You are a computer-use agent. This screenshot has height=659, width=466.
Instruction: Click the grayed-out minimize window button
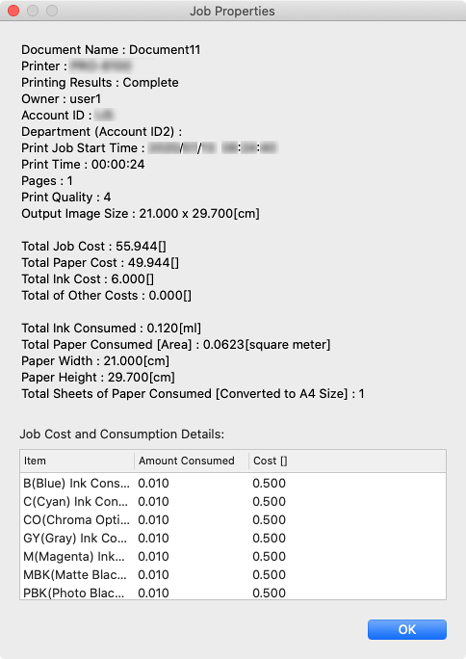point(33,11)
